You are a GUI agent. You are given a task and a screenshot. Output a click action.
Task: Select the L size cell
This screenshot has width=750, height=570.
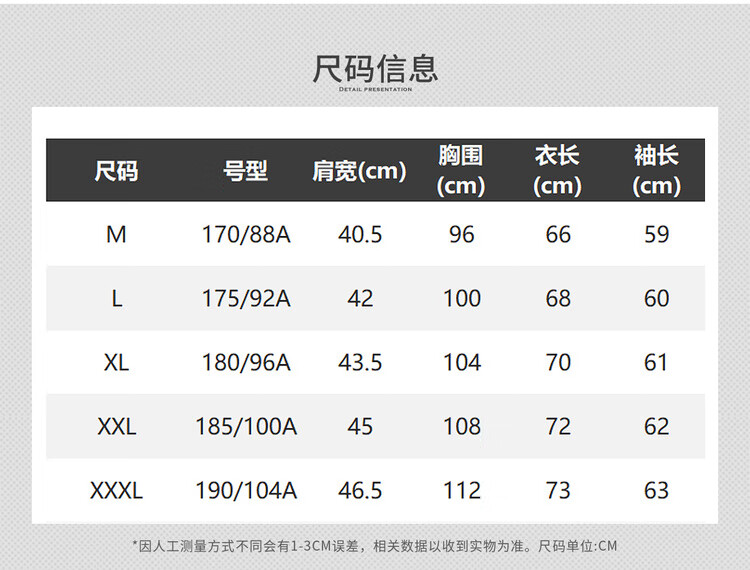tap(116, 299)
